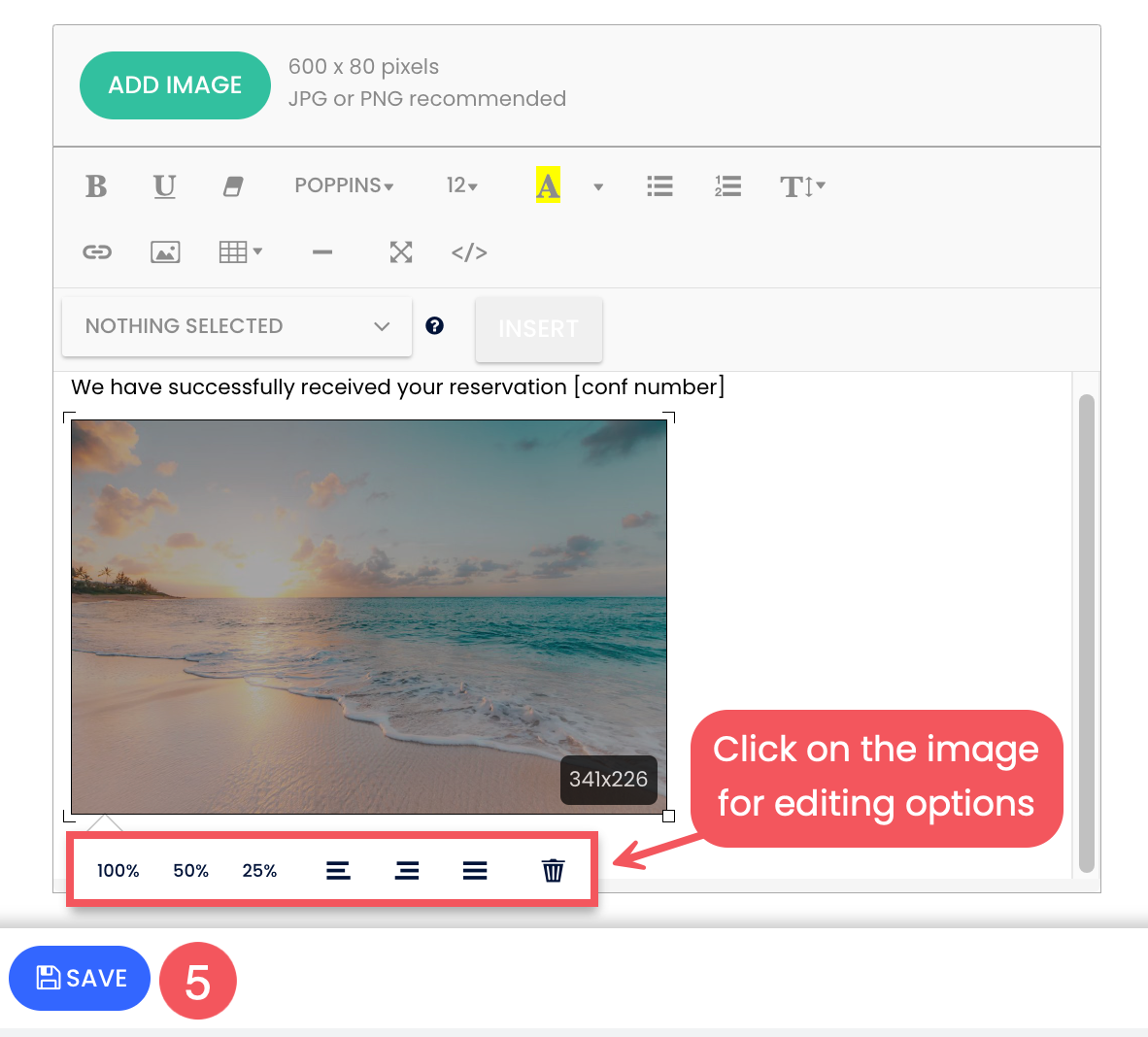Open the table insert dropdown
Image resolution: width=1148 pixels, height=1037 pixels.
[240, 252]
